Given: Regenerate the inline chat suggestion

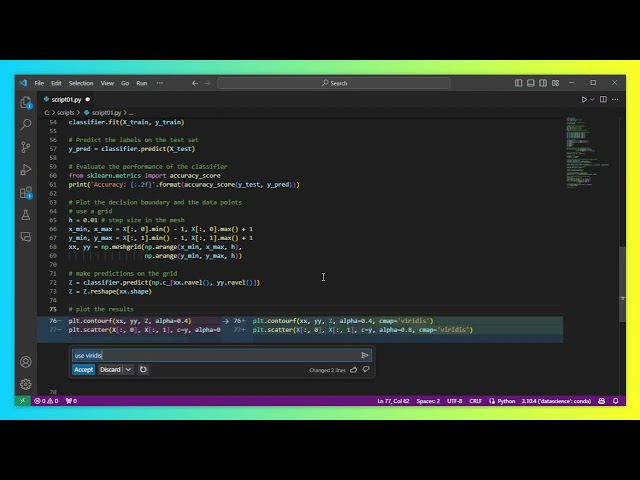Looking at the screenshot, I should (143, 369).
